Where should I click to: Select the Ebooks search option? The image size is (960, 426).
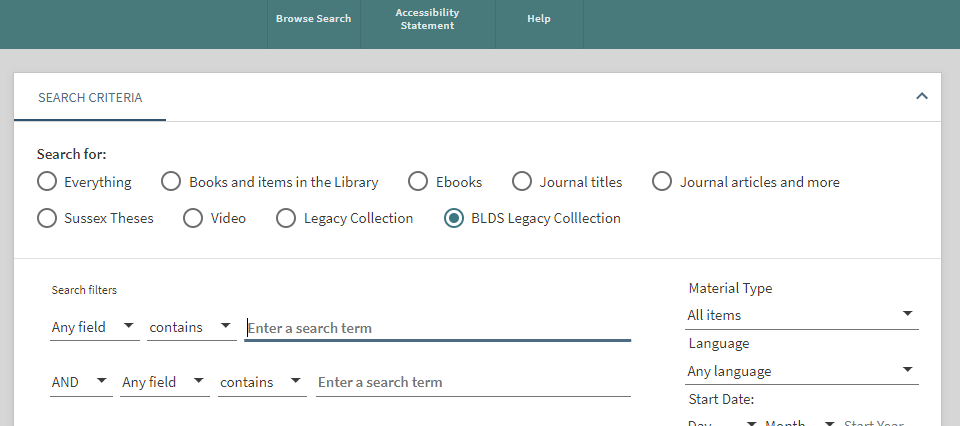point(418,182)
